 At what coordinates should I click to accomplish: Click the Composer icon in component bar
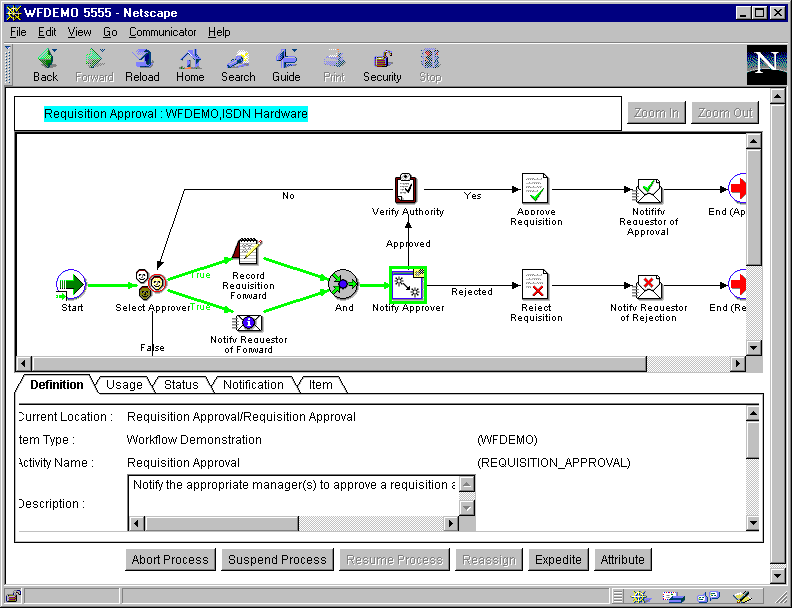pos(741,596)
